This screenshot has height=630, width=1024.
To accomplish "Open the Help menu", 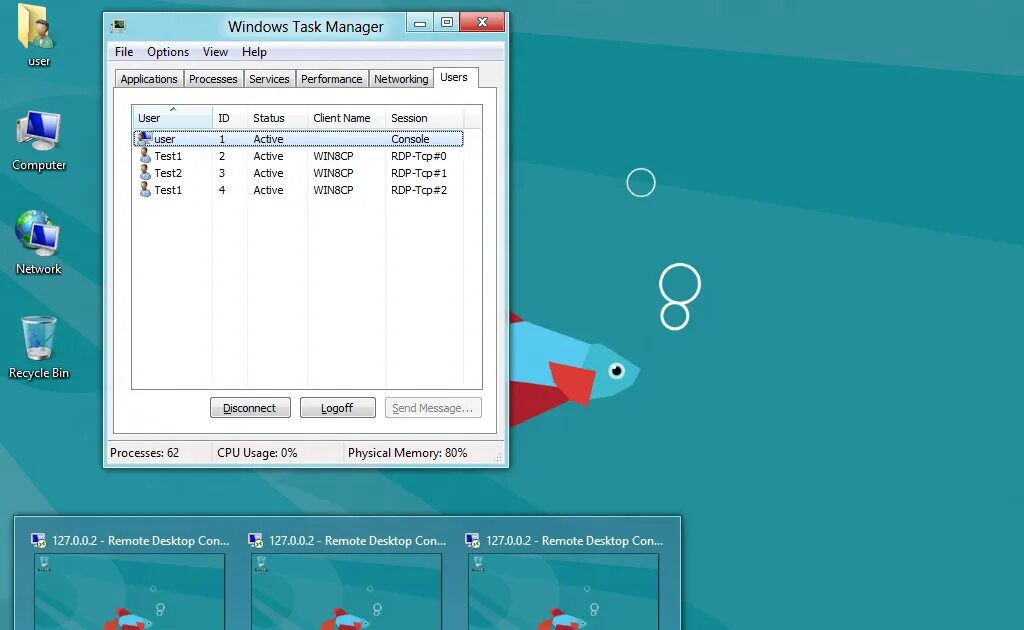I will 254,52.
